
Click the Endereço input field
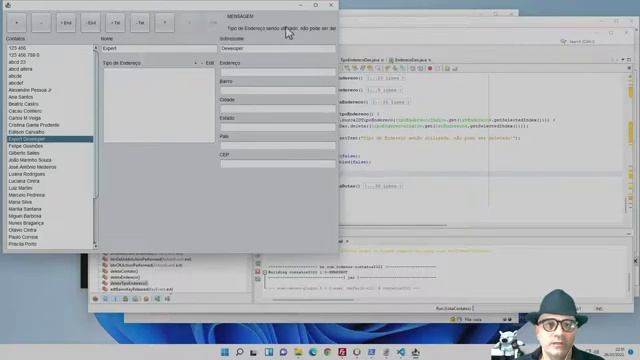coord(278,72)
